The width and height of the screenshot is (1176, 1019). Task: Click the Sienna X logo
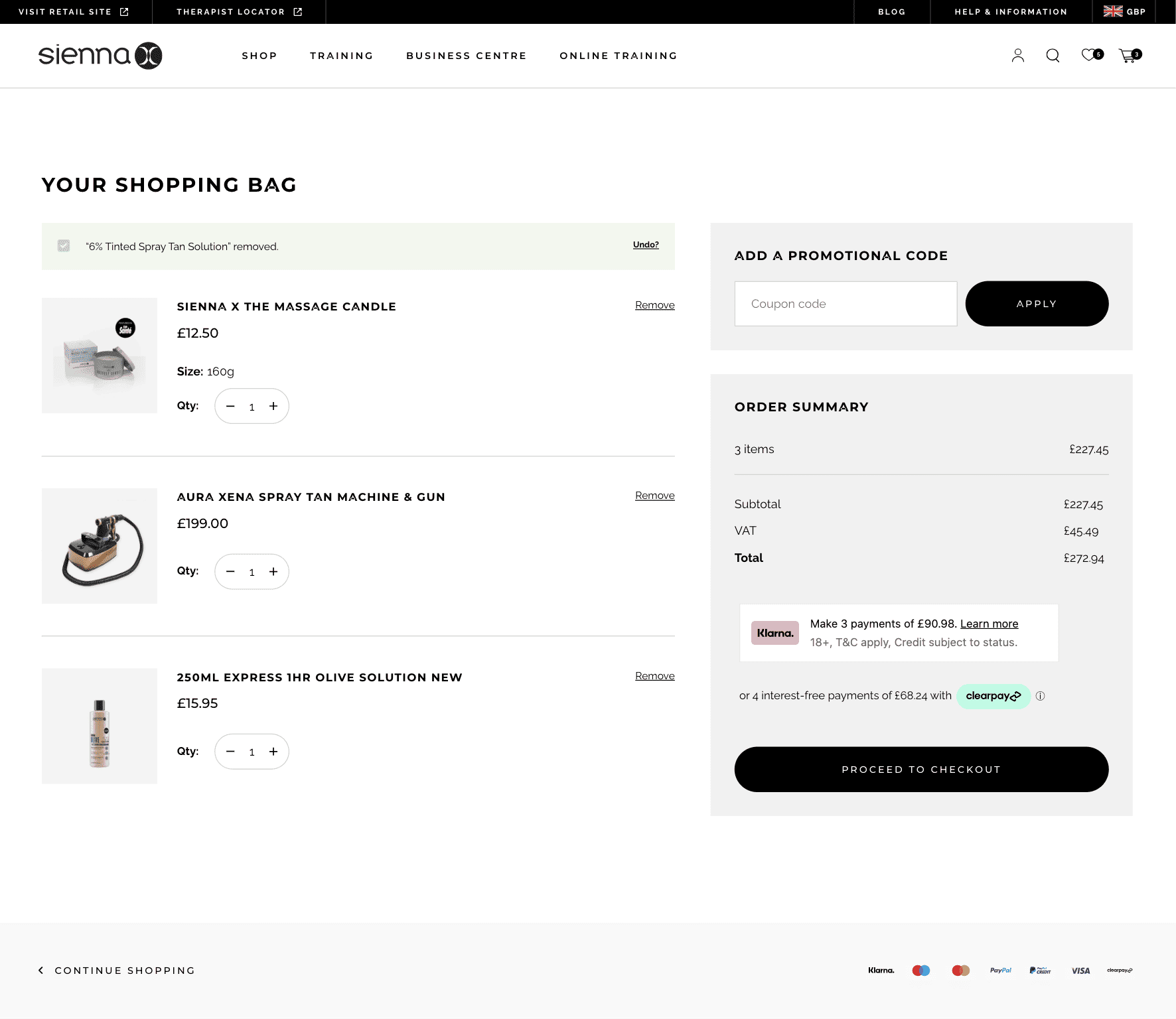point(100,56)
